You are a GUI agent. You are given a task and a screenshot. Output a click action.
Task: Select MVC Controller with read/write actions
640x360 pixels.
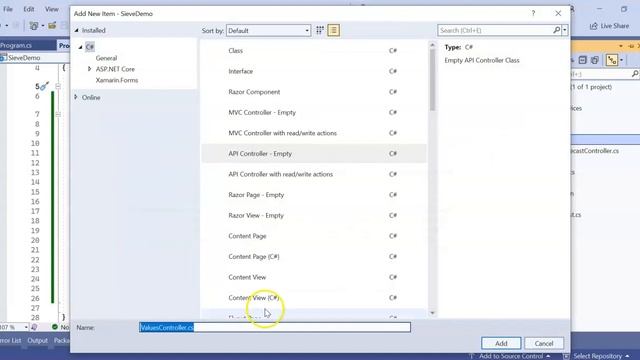coord(314,133)
